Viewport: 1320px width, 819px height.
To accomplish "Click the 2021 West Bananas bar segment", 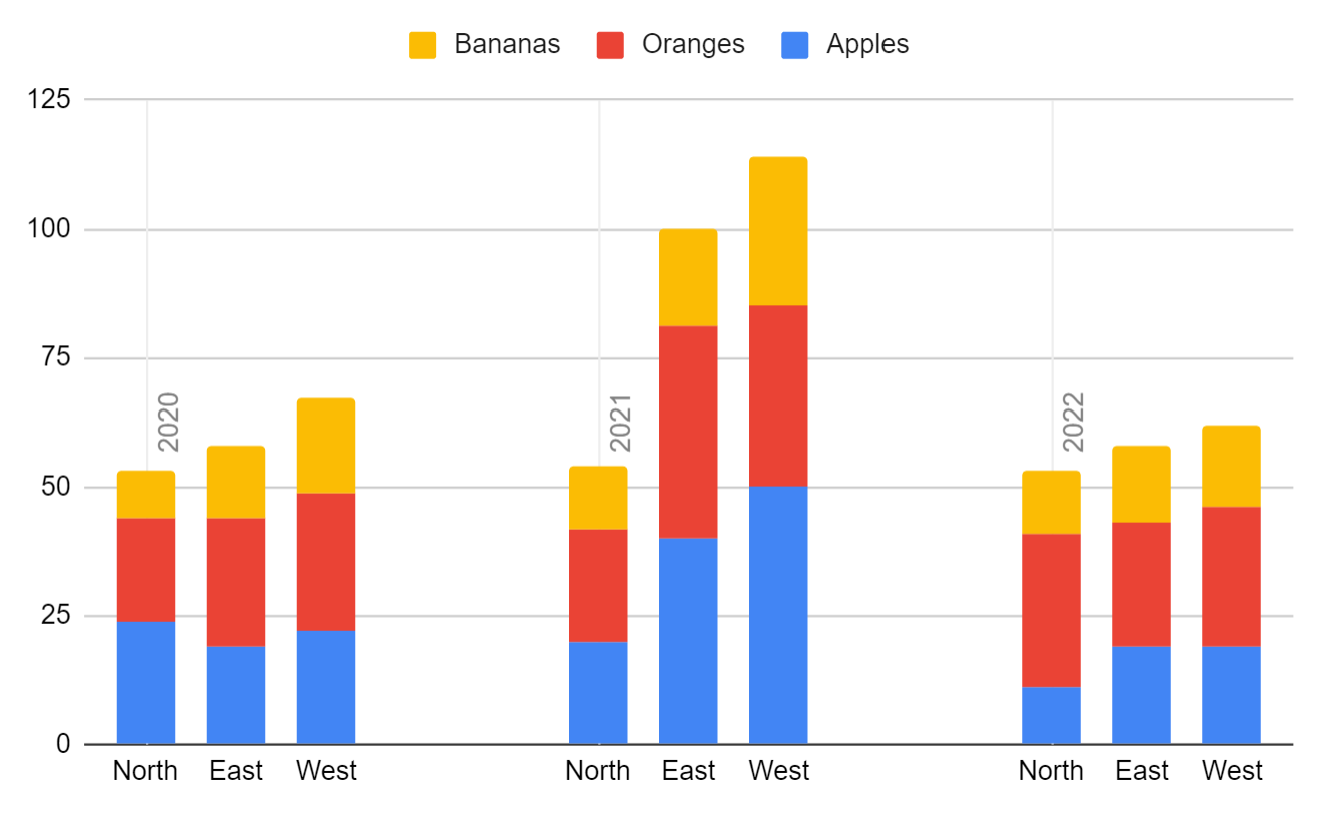I will coord(778,231).
